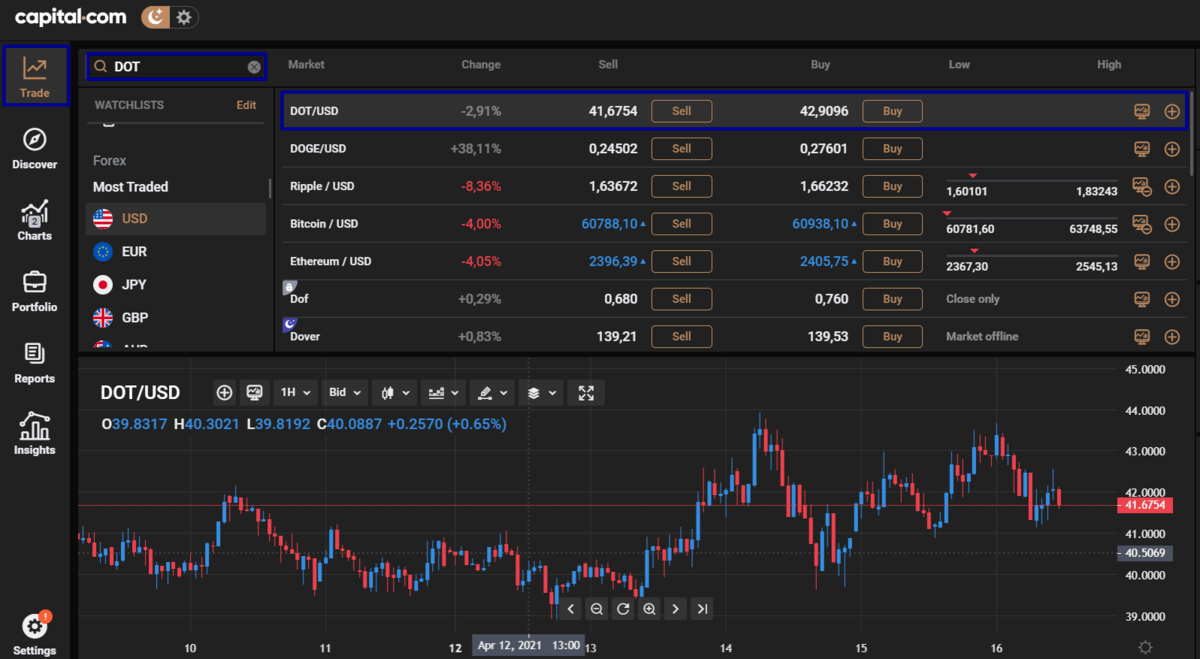Screen dimensions: 1200x659
Task: Jump to the latest candle on chart
Action: (702, 608)
